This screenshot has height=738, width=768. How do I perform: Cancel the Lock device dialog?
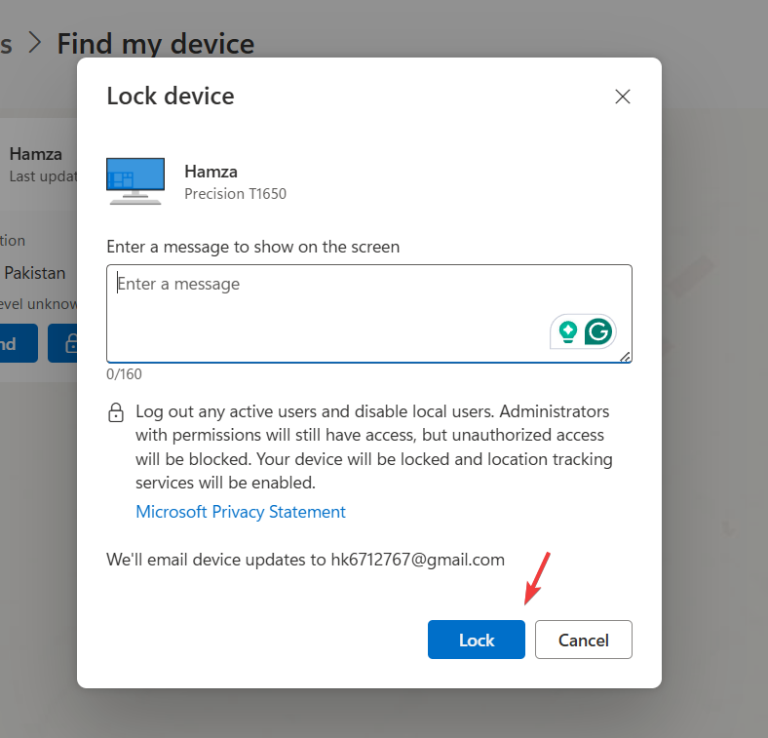(x=583, y=640)
